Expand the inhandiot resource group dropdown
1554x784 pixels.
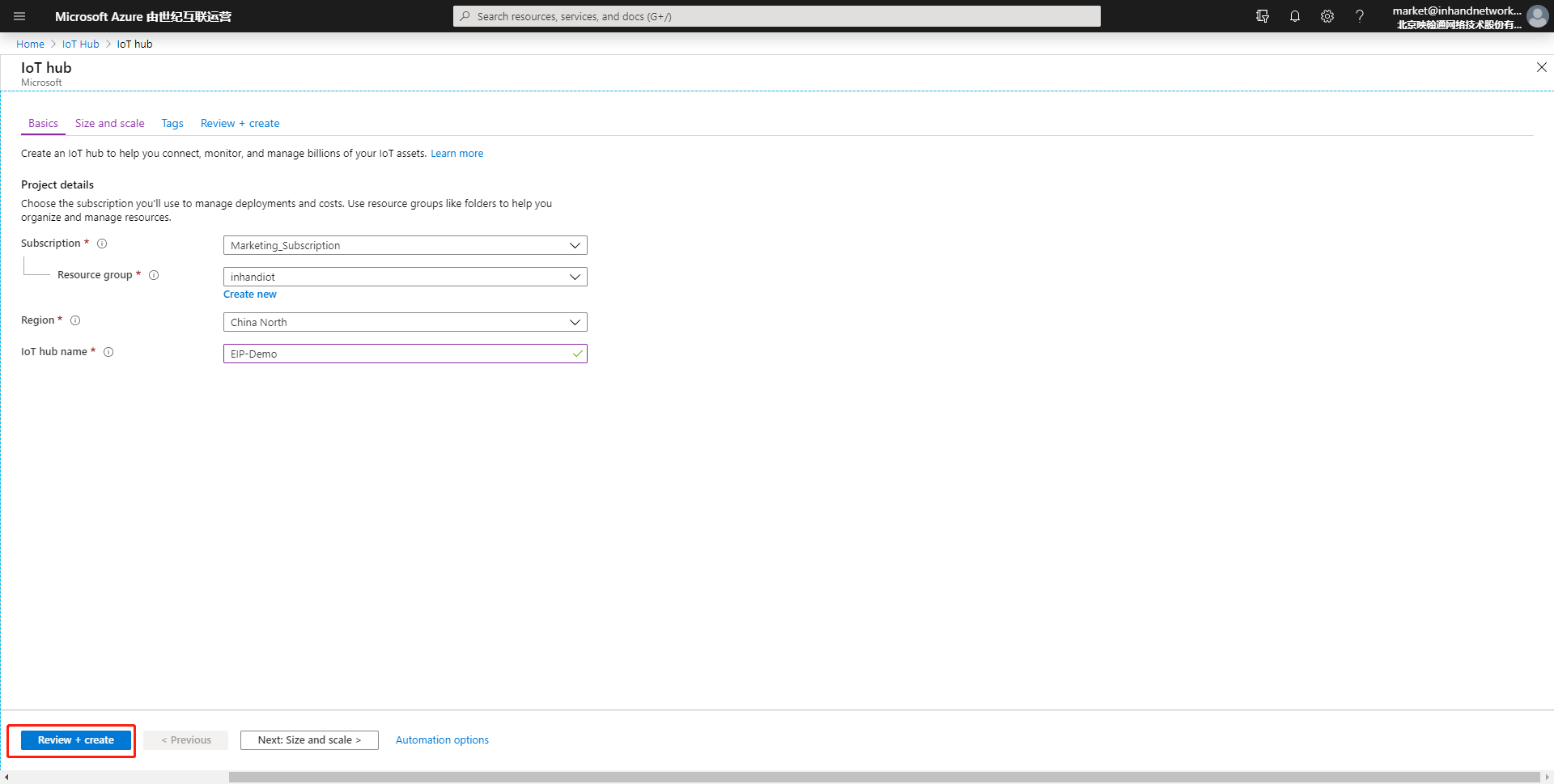pyautogui.click(x=405, y=277)
